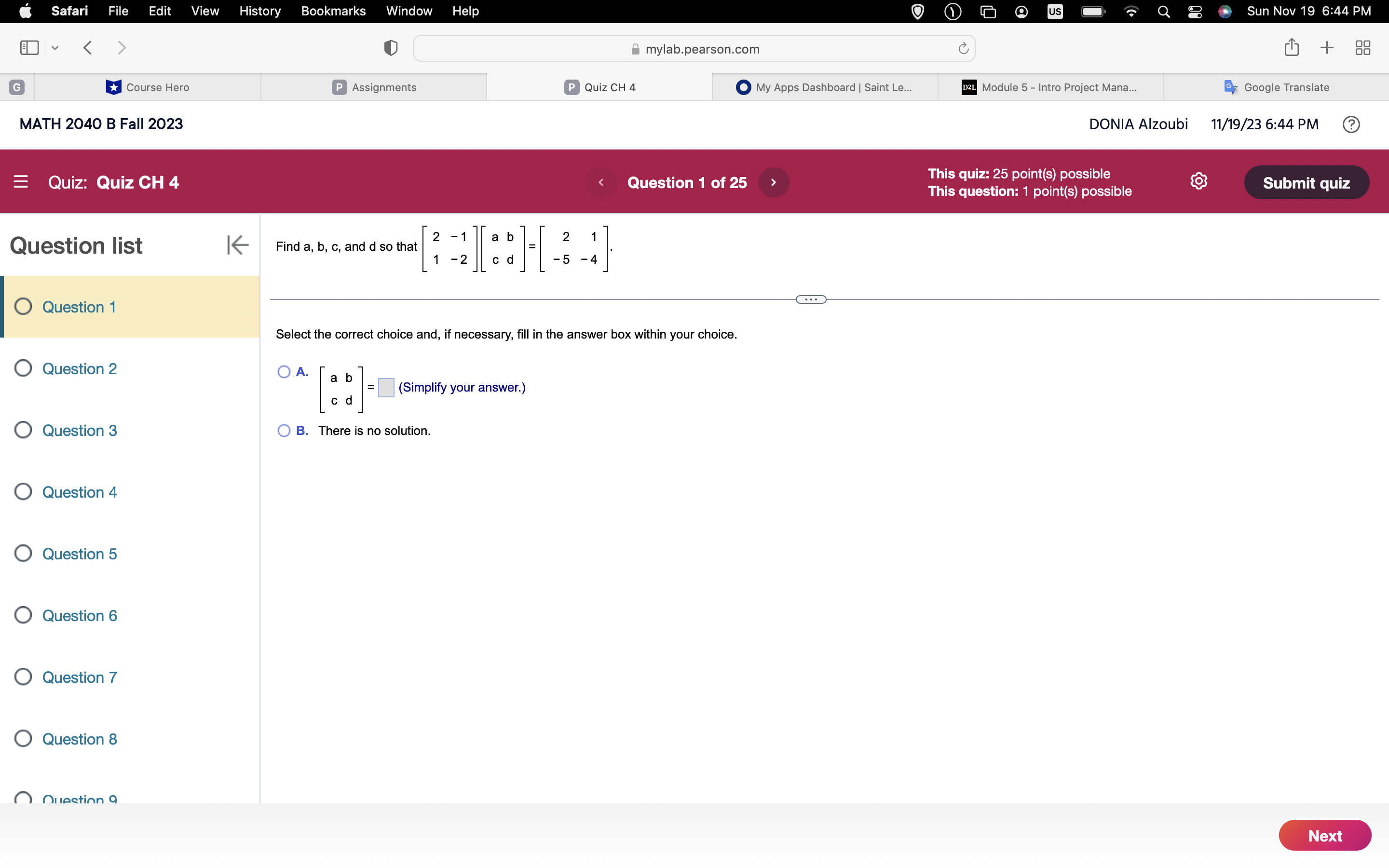This screenshot has width=1389, height=868.
Task: Click the matrix answer input box
Action: [x=386, y=388]
